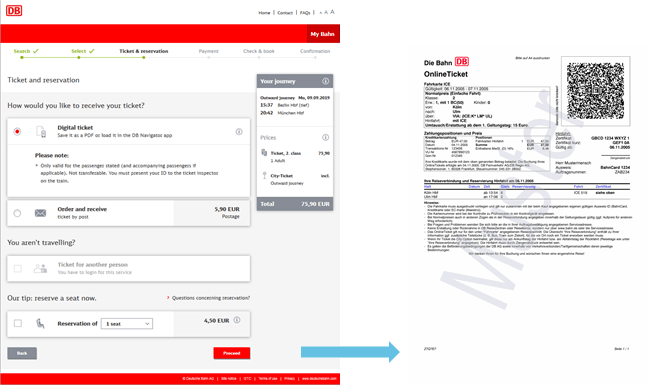Open Privacy footer link
Screen dimensions: 647x385
point(289,378)
